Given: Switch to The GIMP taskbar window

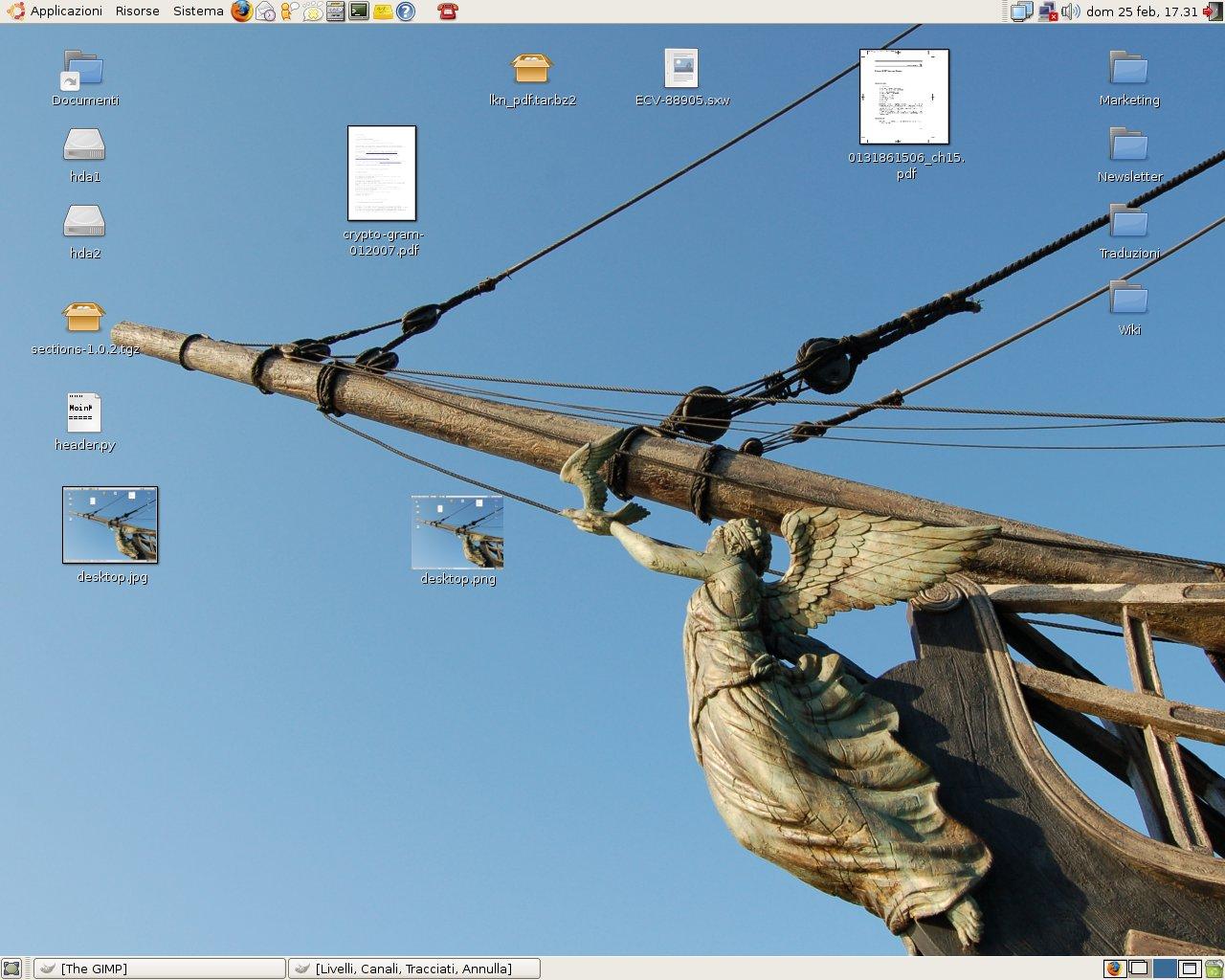Looking at the screenshot, I should (x=160, y=969).
